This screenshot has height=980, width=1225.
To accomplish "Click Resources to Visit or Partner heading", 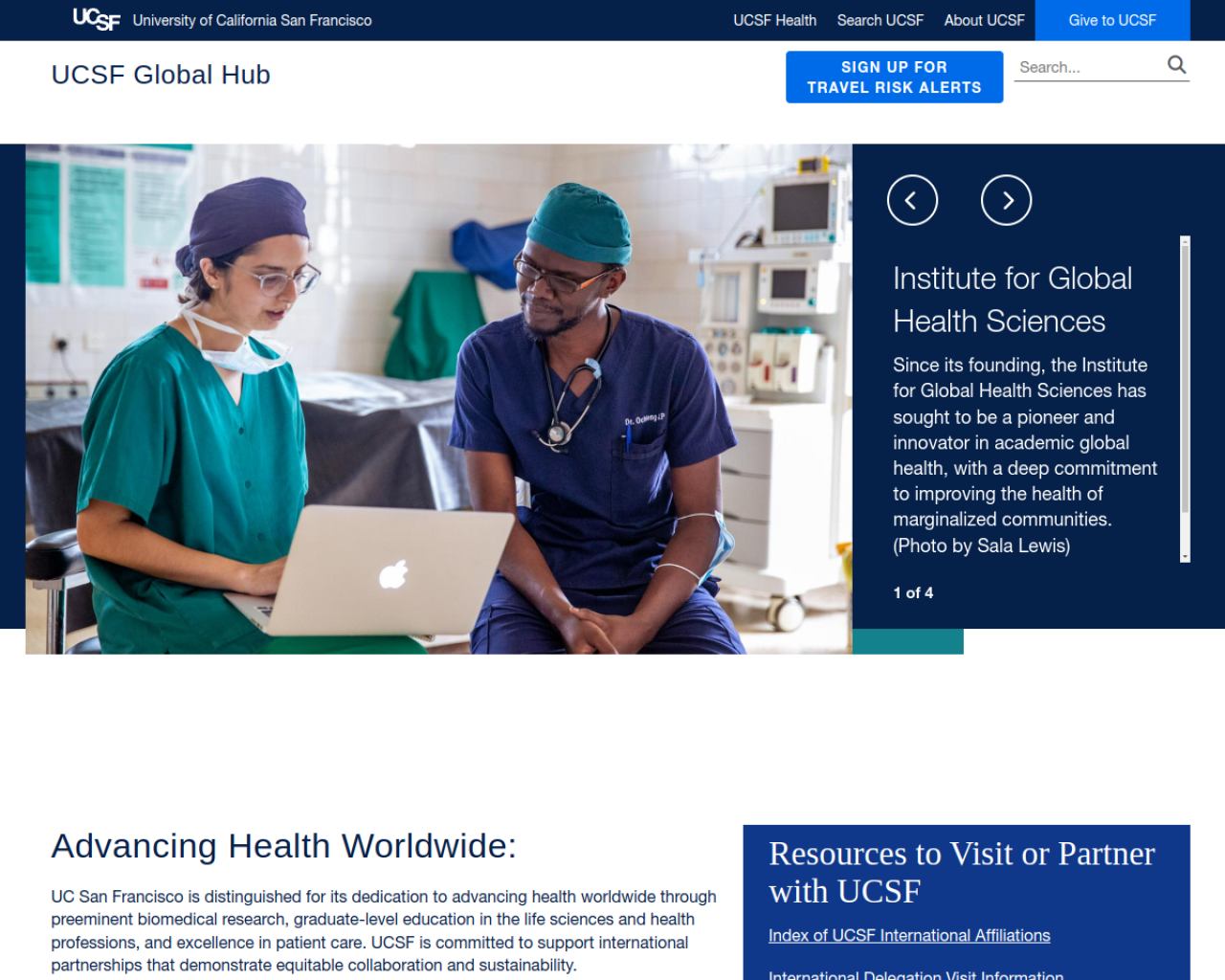I will [962, 872].
